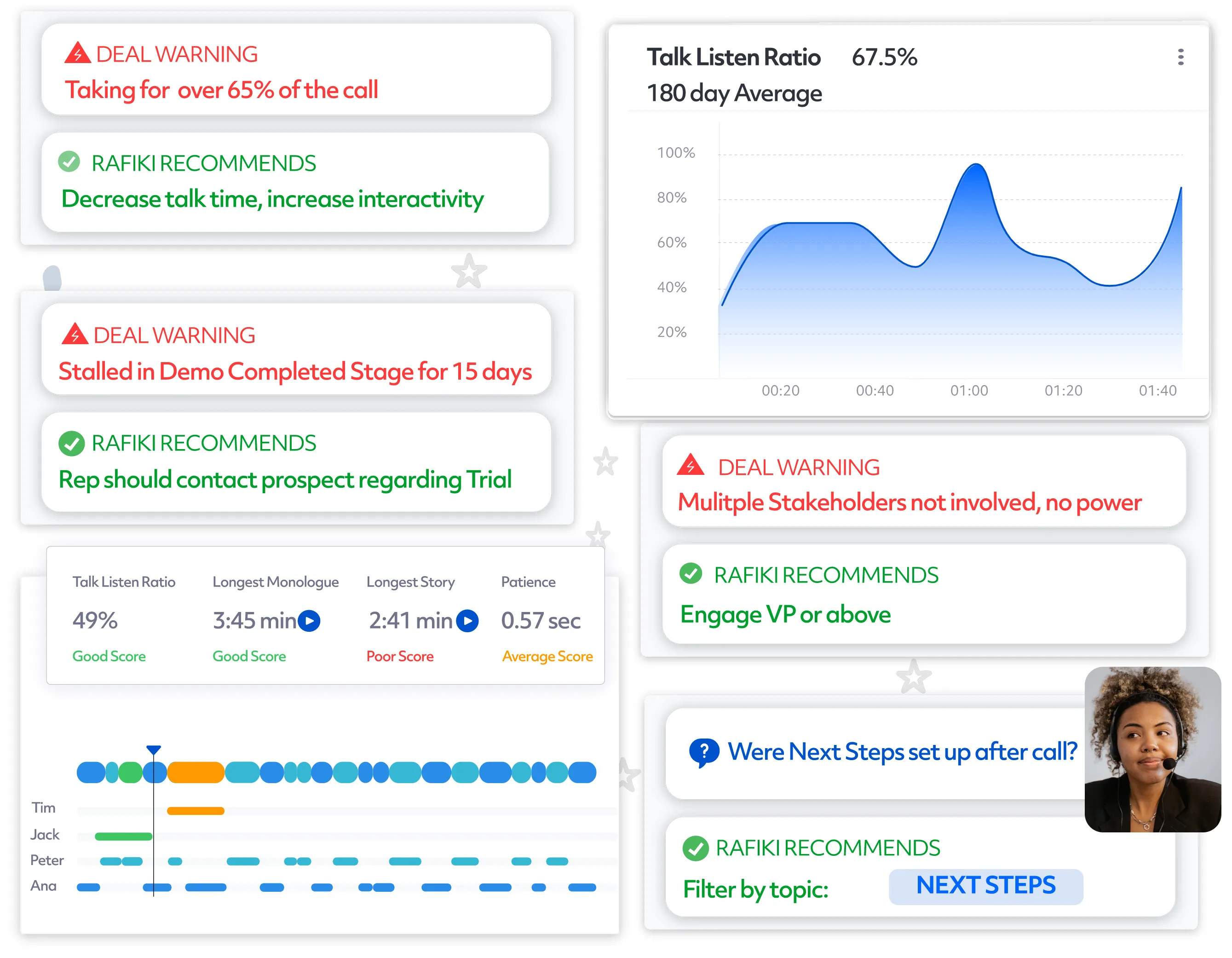Click green check beside Rep should contact prospect

[72, 444]
